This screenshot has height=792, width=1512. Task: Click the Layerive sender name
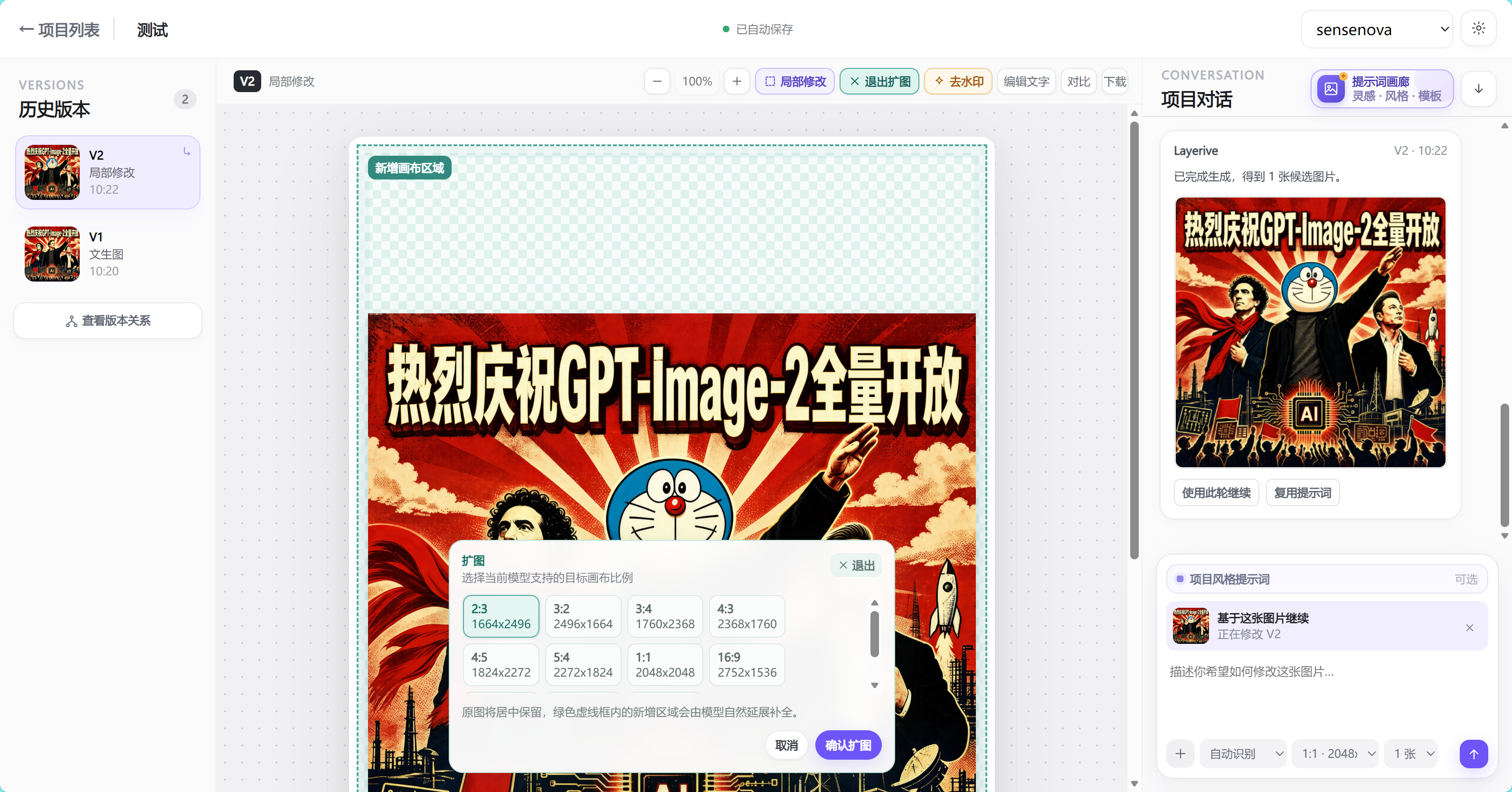pos(1195,151)
